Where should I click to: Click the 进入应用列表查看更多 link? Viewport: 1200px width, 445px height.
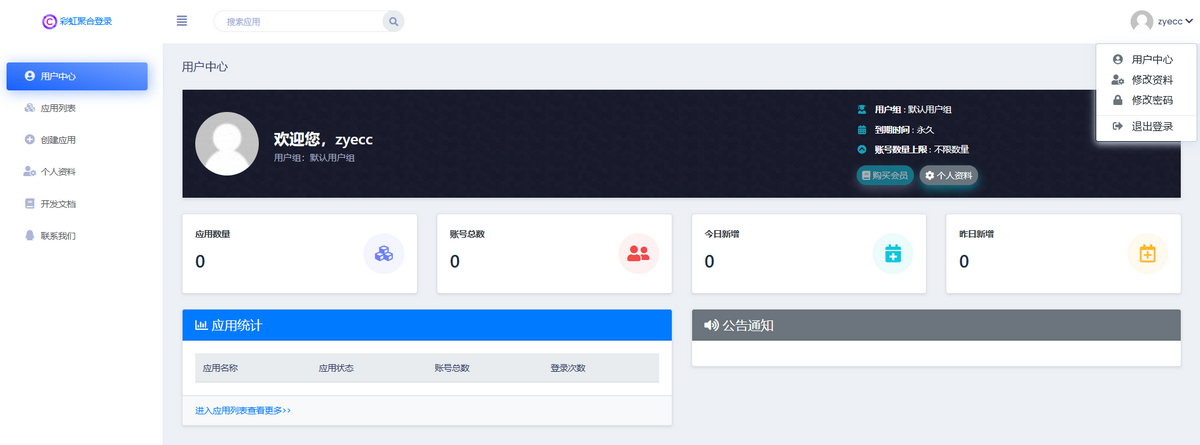[243, 410]
